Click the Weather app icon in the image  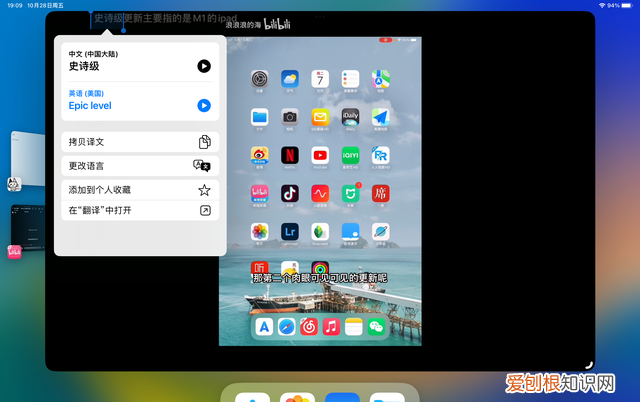coord(290,79)
